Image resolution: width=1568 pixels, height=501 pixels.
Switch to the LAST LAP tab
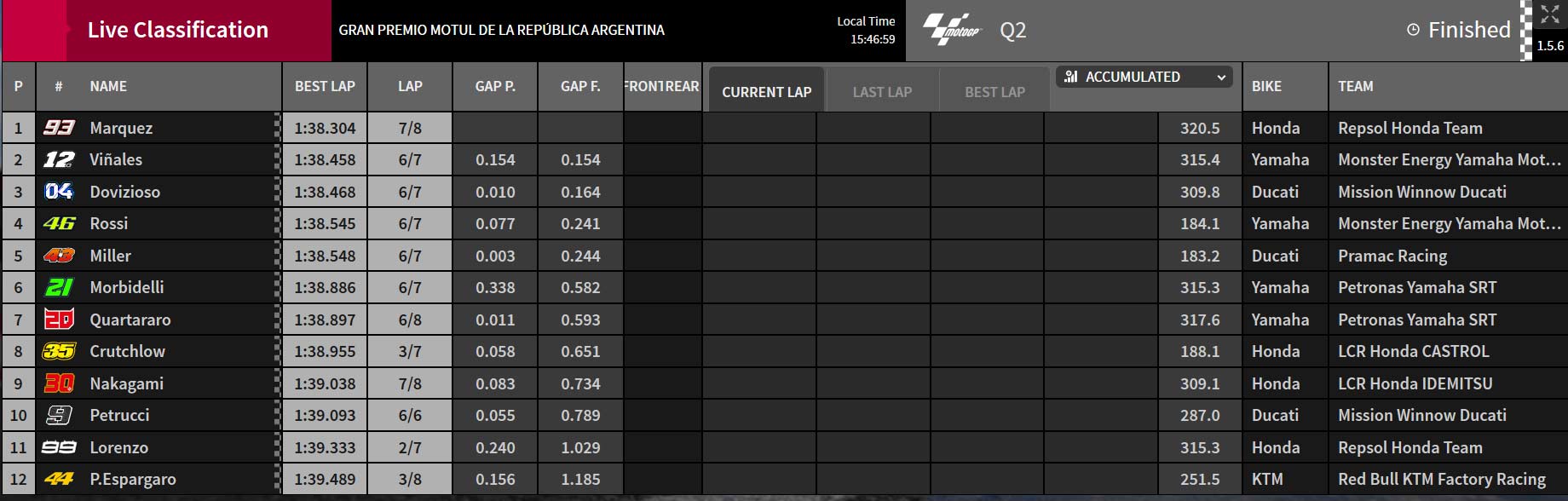(882, 91)
